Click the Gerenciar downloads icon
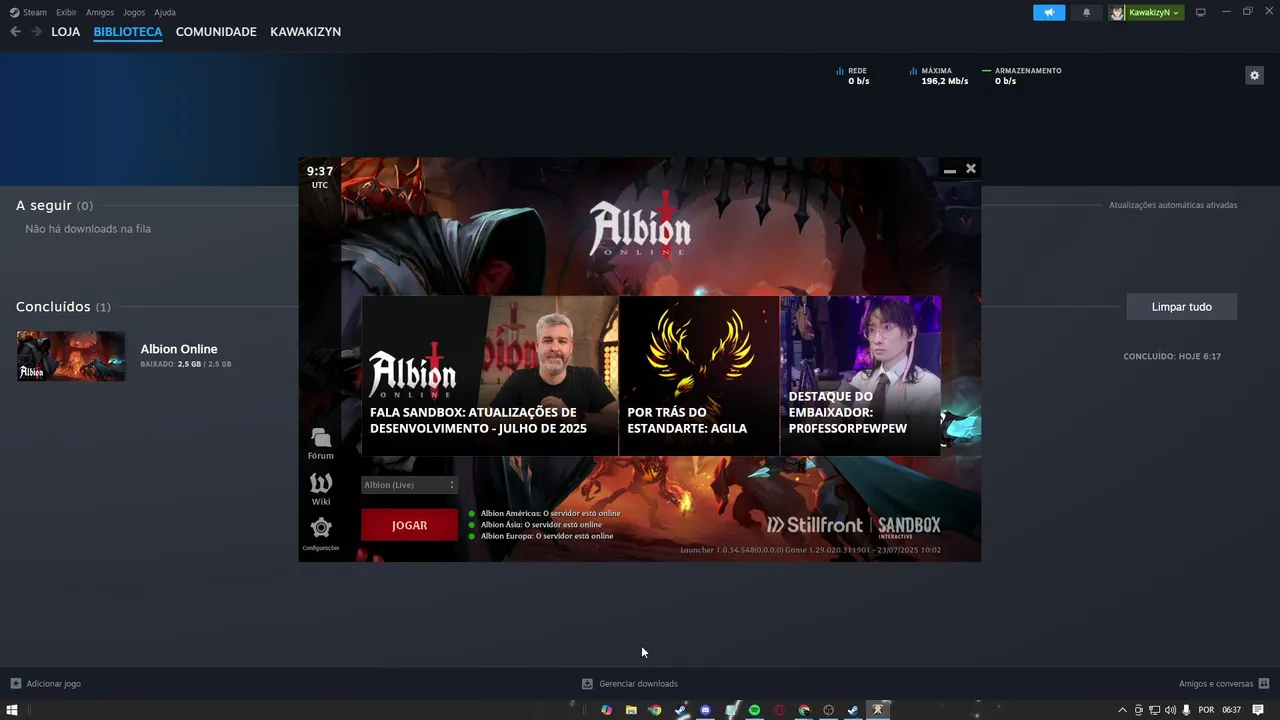The image size is (1280, 720). click(x=587, y=683)
